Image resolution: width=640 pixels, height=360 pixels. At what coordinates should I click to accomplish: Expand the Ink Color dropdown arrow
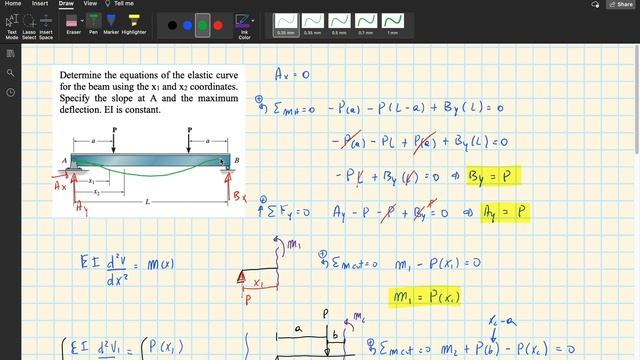click(253, 20)
